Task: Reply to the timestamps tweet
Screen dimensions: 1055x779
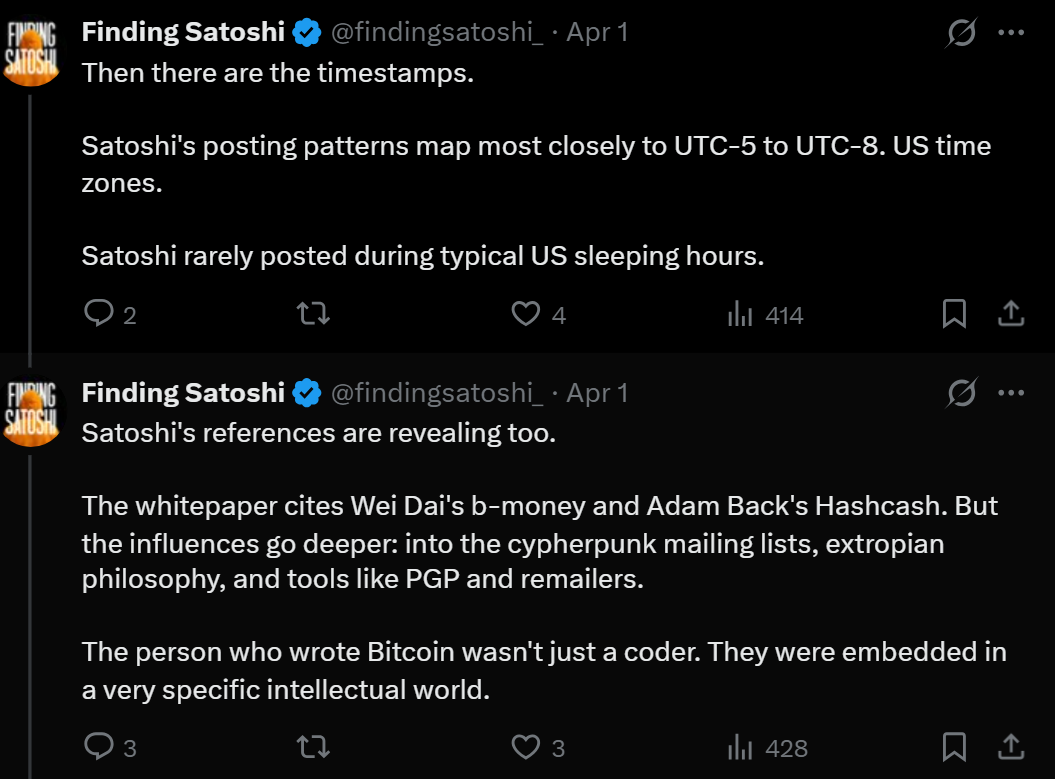Action: tap(100, 315)
